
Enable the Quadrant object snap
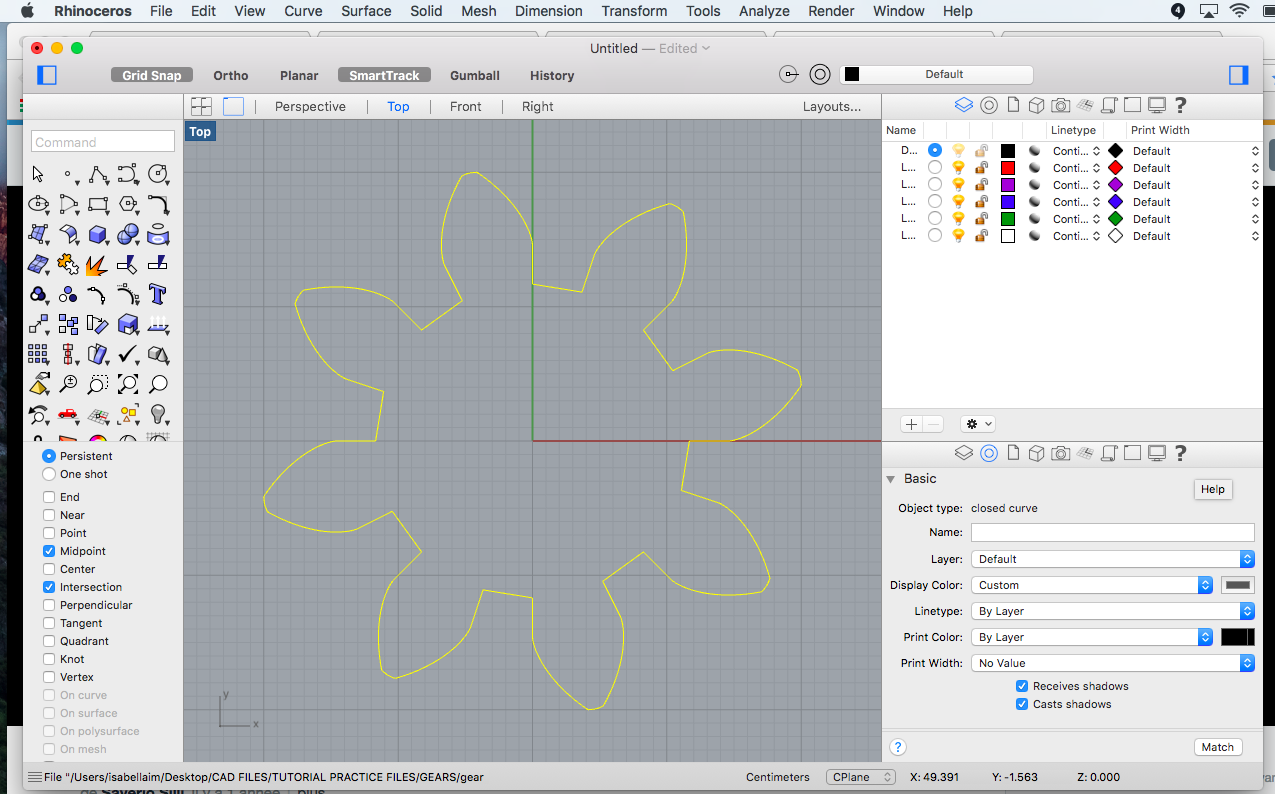[x=49, y=641]
